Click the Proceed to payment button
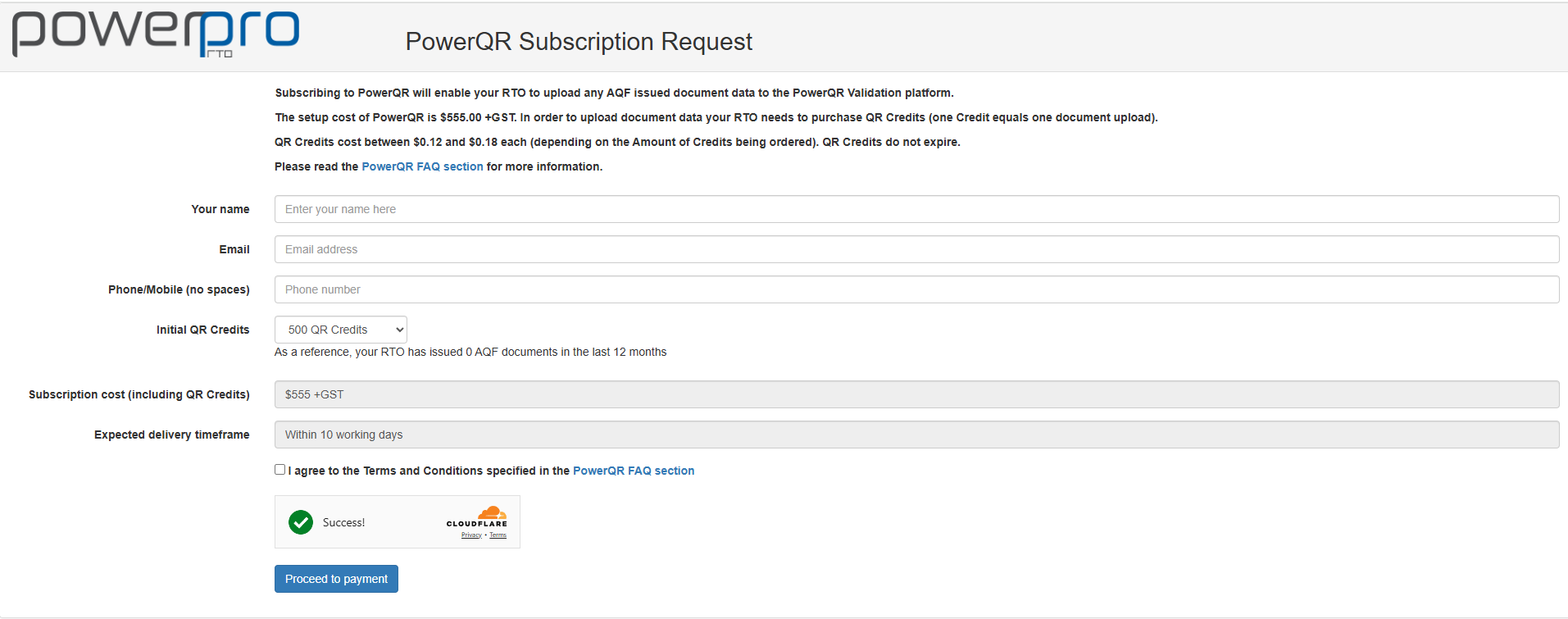This screenshot has width=1568, height=619. coord(336,579)
